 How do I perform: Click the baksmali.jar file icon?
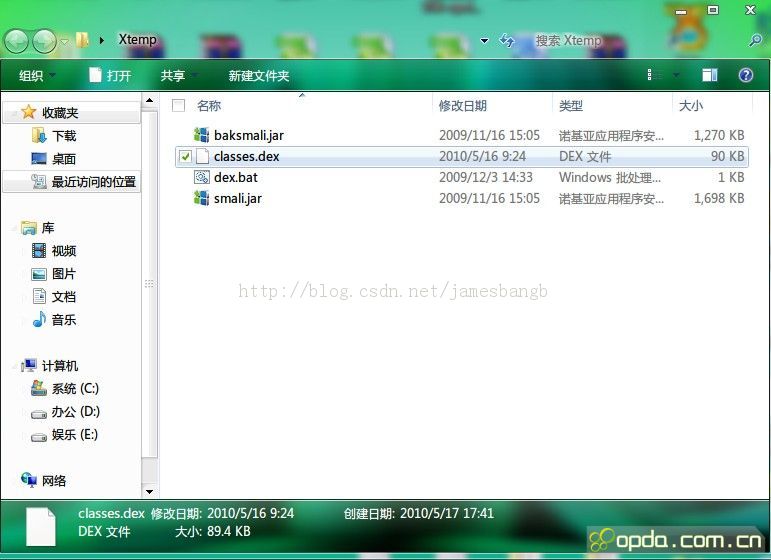point(201,135)
